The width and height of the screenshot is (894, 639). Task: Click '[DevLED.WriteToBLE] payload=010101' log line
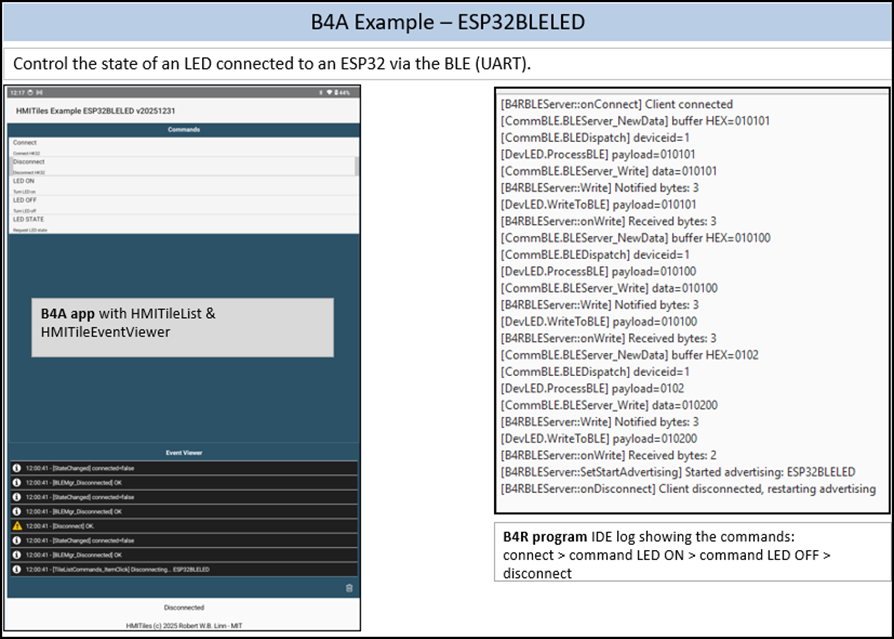pyautogui.click(x=598, y=205)
